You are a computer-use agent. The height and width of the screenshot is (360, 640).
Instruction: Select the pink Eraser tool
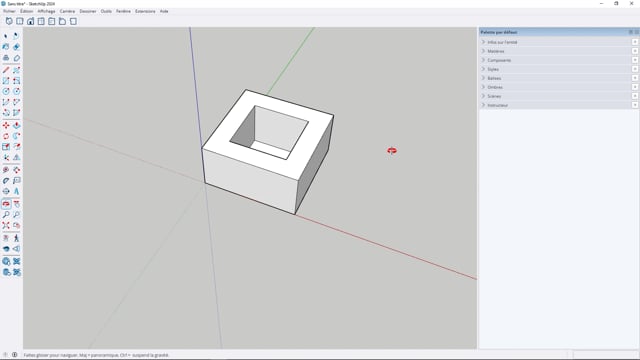(x=16, y=47)
